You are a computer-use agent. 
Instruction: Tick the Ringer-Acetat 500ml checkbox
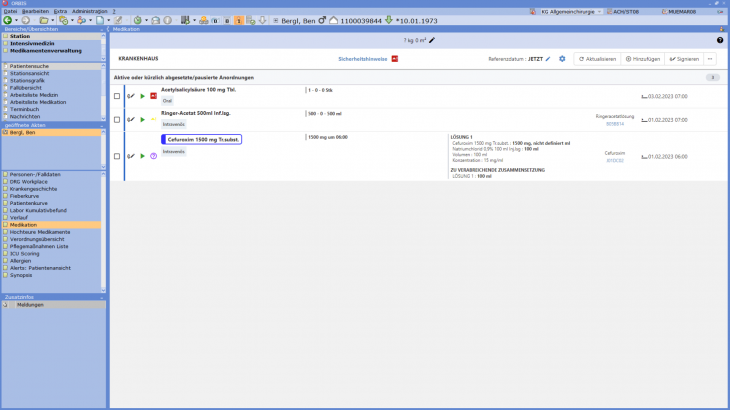click(117, 120)
